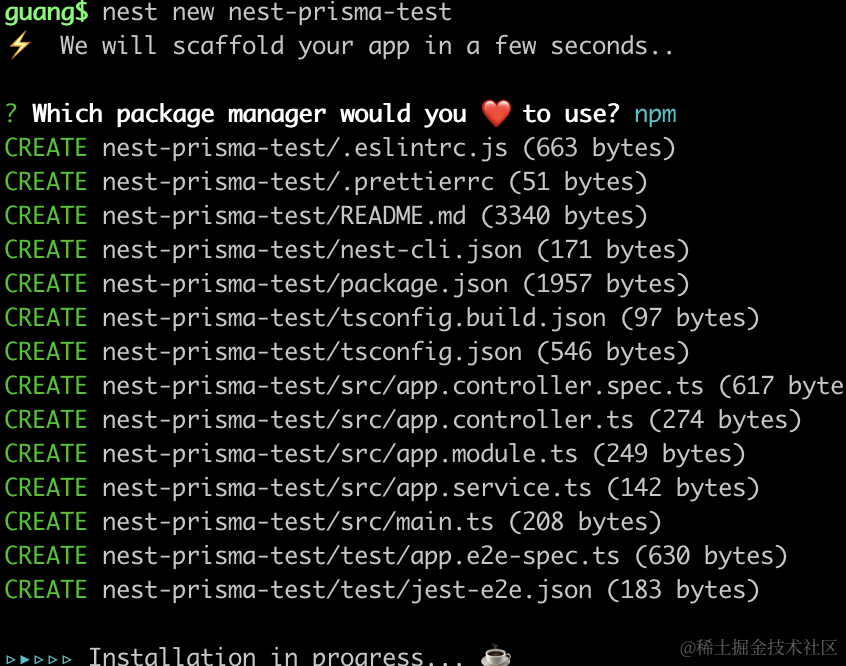Click the nest-cli.json file path
This screenshot has width=846, height=666.
[x=312, y=250]
